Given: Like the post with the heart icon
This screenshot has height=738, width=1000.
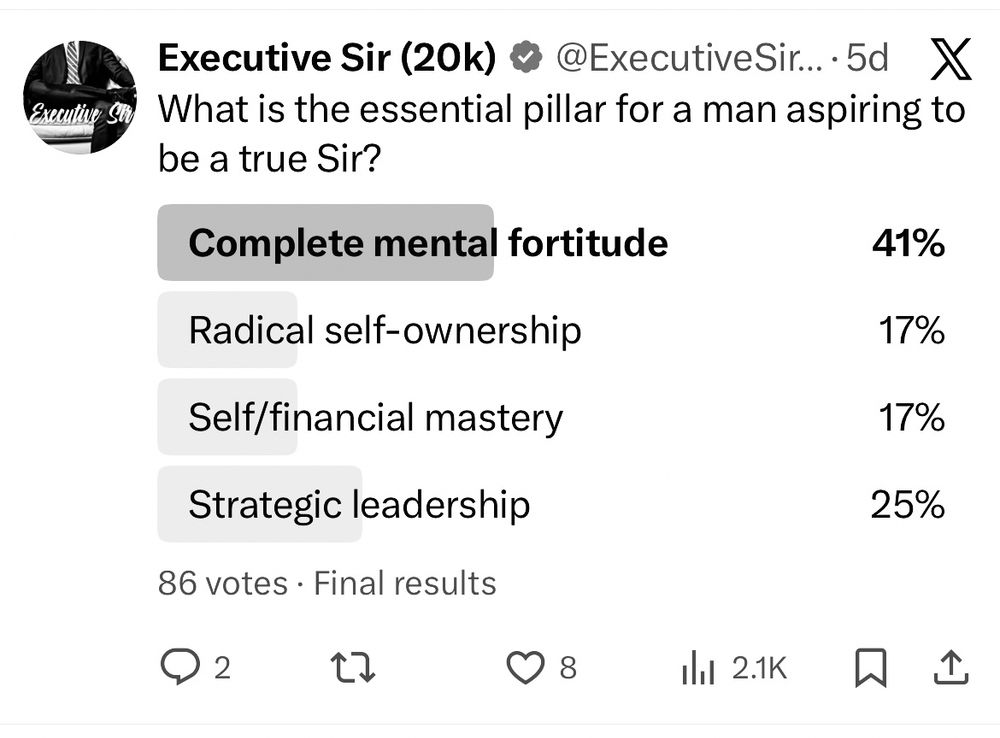Looking at the screenshot, I should [x=524, y=668].
